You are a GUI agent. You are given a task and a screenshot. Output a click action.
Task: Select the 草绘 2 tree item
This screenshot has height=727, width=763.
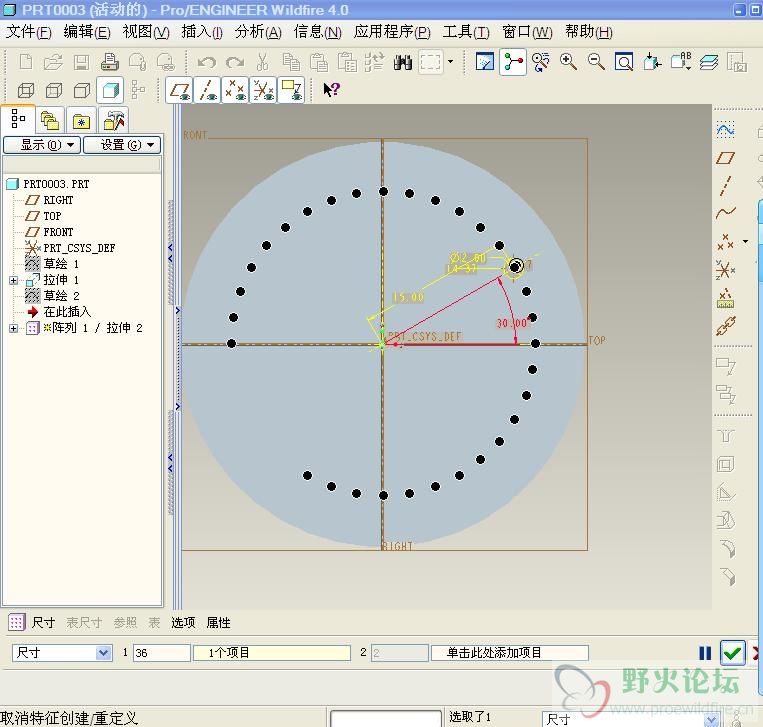[62, 296]
